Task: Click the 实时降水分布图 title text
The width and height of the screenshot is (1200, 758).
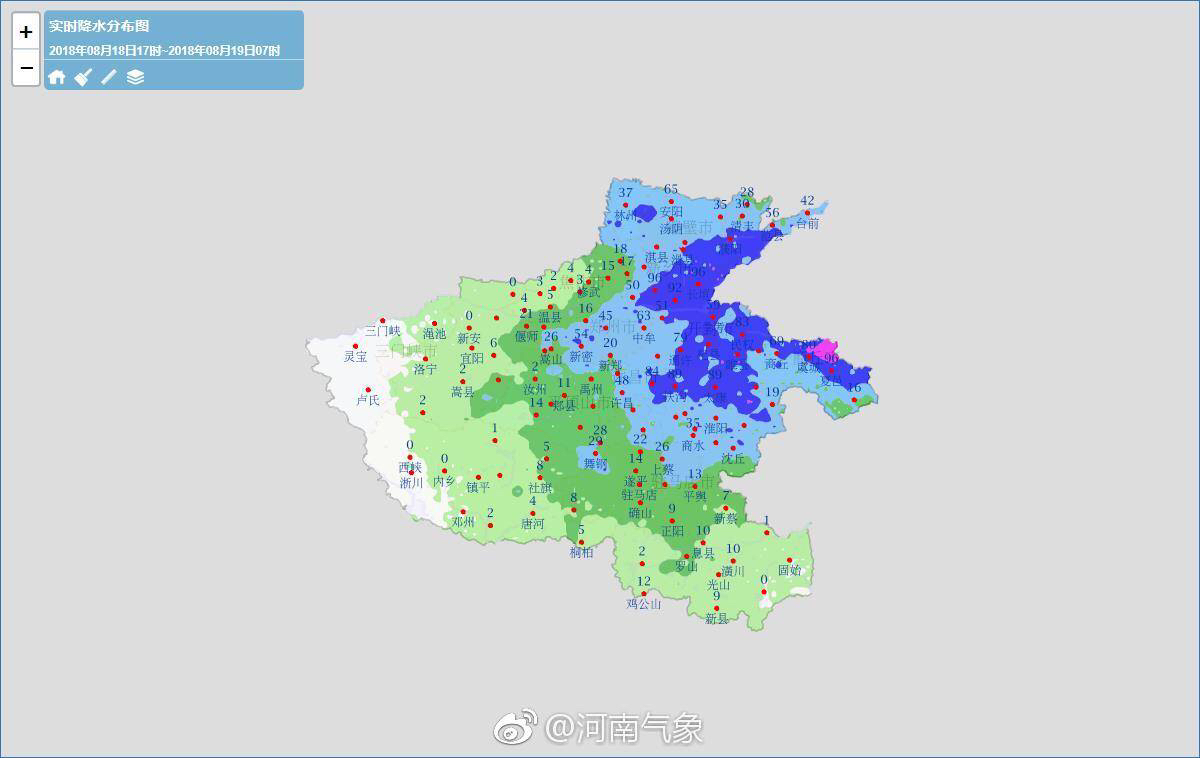Action: coord(99,27)
